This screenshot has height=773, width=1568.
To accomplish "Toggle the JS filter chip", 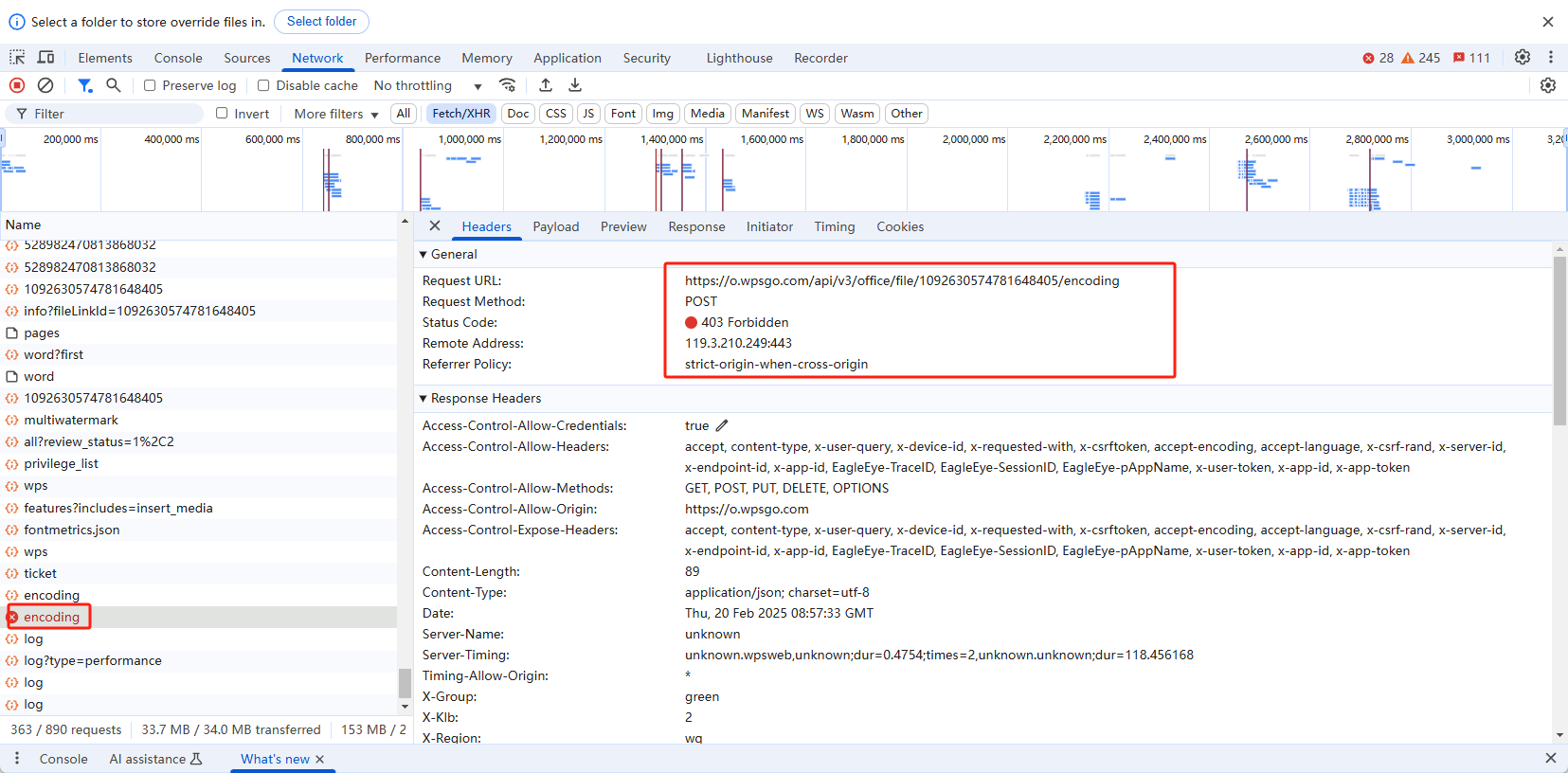I will pyautogui.click(x=588, y=113).
